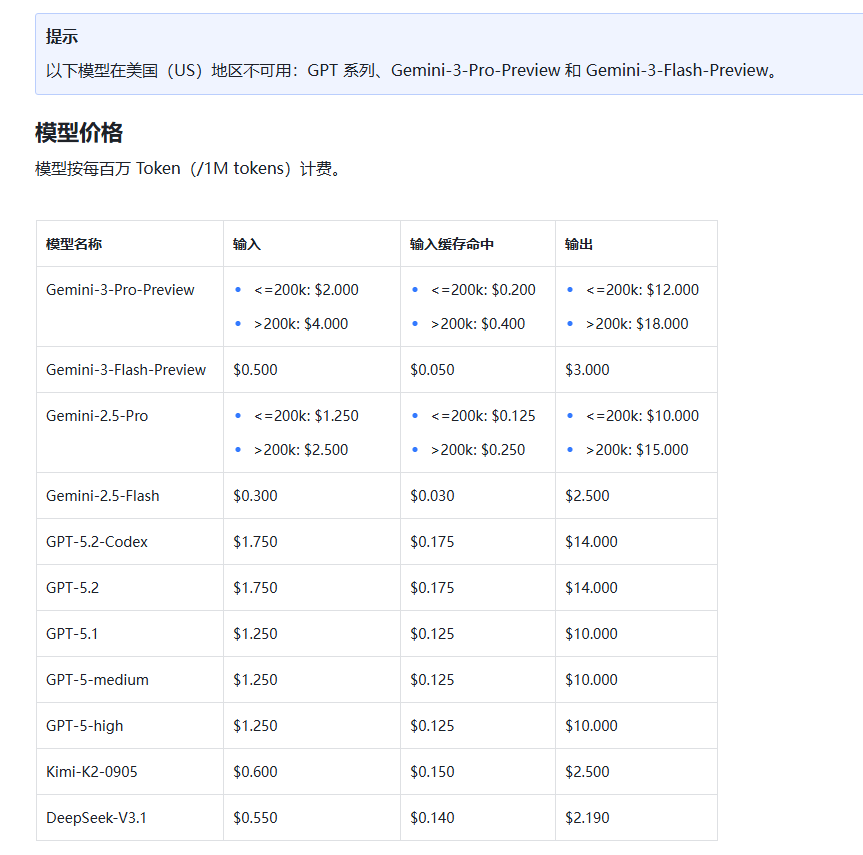Select the GPT-5-medium row name
The width and height of the screenshot is (863, 855).
[97, 680]
